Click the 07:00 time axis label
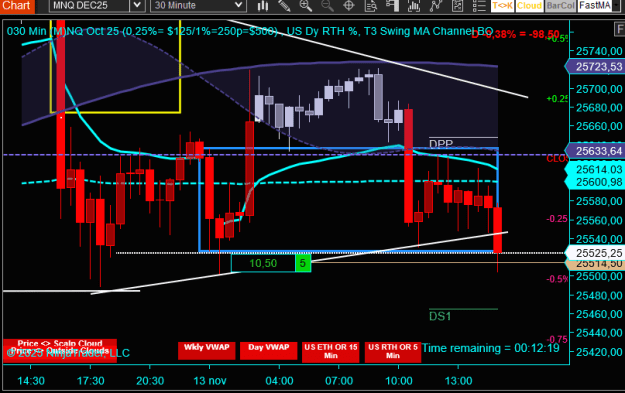The height and width of the screenshot is (393, 625). pyautogui.click(x=339, y=381)
